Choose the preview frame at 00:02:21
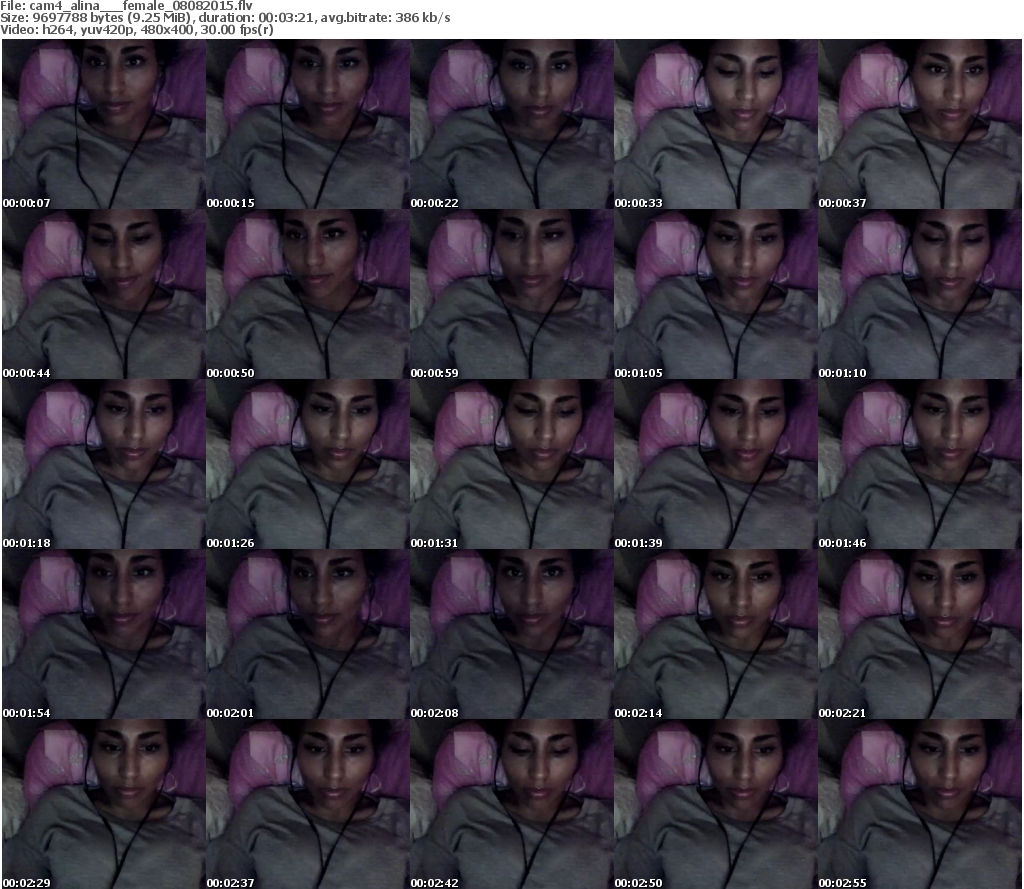The width and height of the screenshot is (1024, 889). click(920, 634)
